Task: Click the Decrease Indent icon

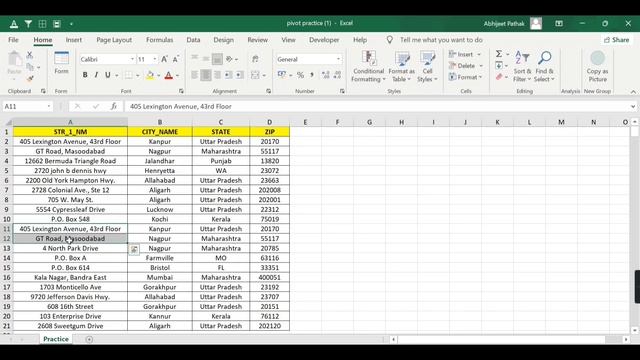Action: [x=229, y=75]
